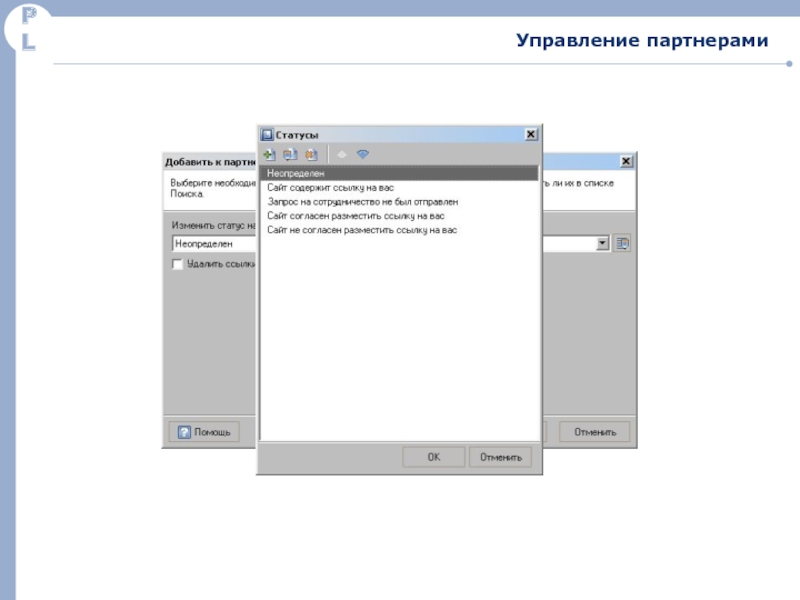Viewport: 800px width, 600px height.
Task: Move status down with blue arrow icon
Action: coord(363,154)
